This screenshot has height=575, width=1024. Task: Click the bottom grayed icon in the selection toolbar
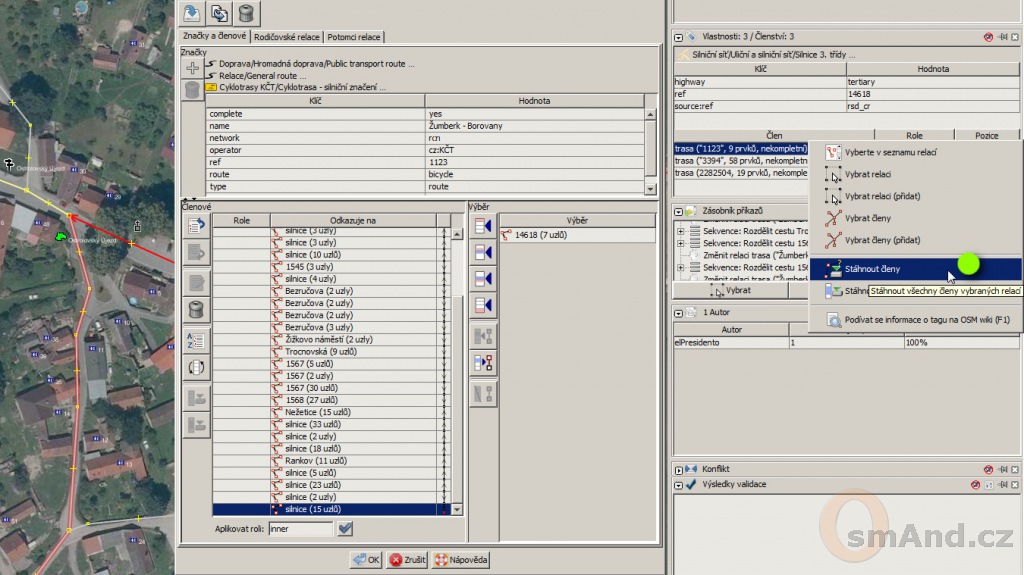click(x=483, y=394)
